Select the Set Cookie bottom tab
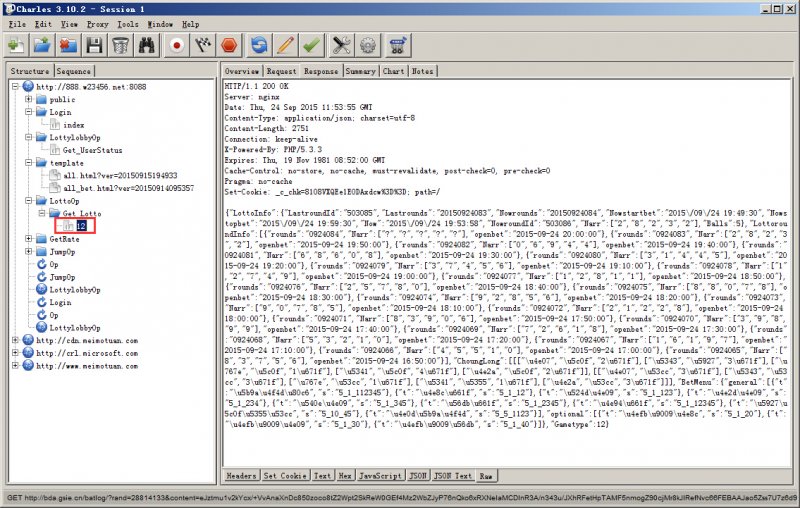 (285, 476)
